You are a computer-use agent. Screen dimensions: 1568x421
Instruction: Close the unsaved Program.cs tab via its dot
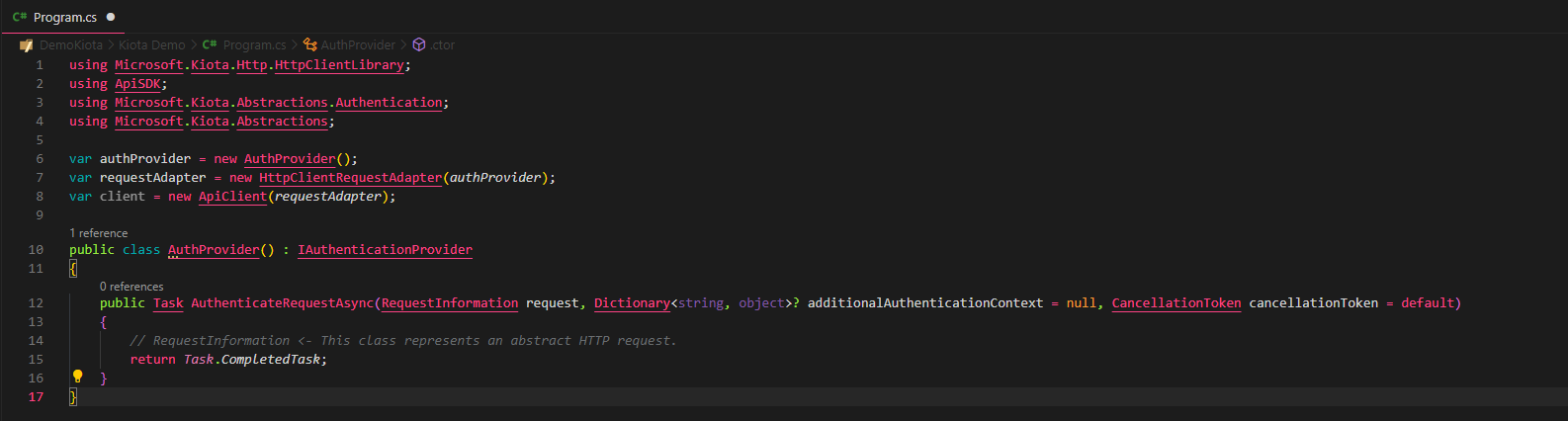click(111, 17)
